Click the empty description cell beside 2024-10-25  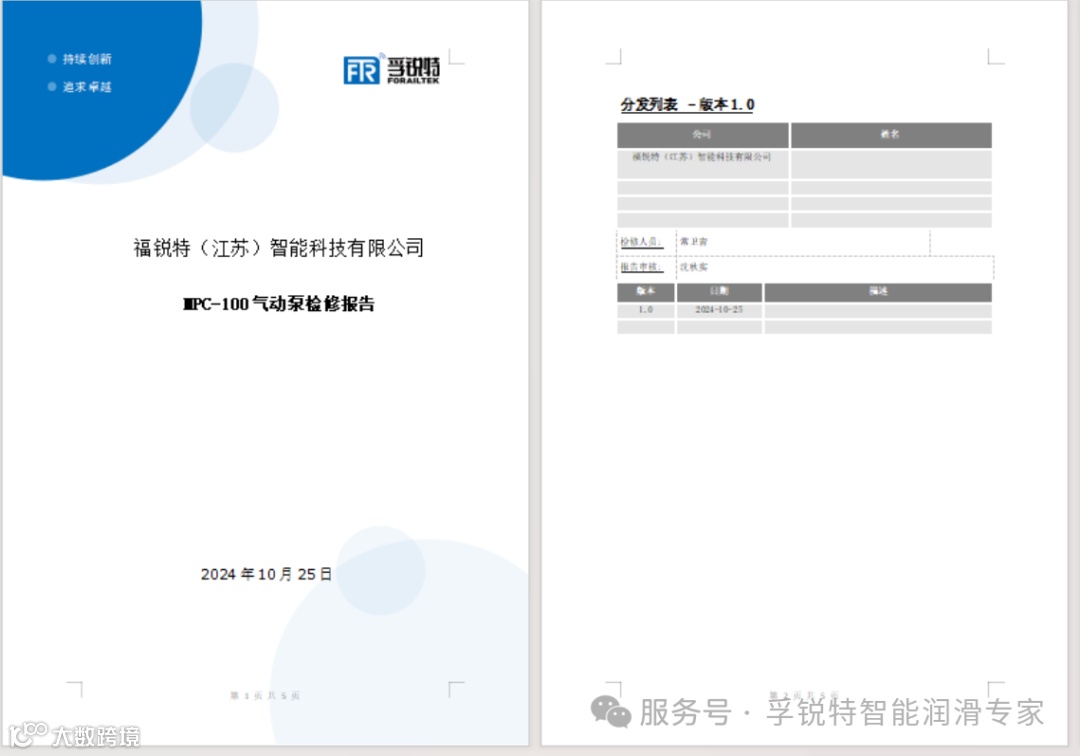coord(878,311)
